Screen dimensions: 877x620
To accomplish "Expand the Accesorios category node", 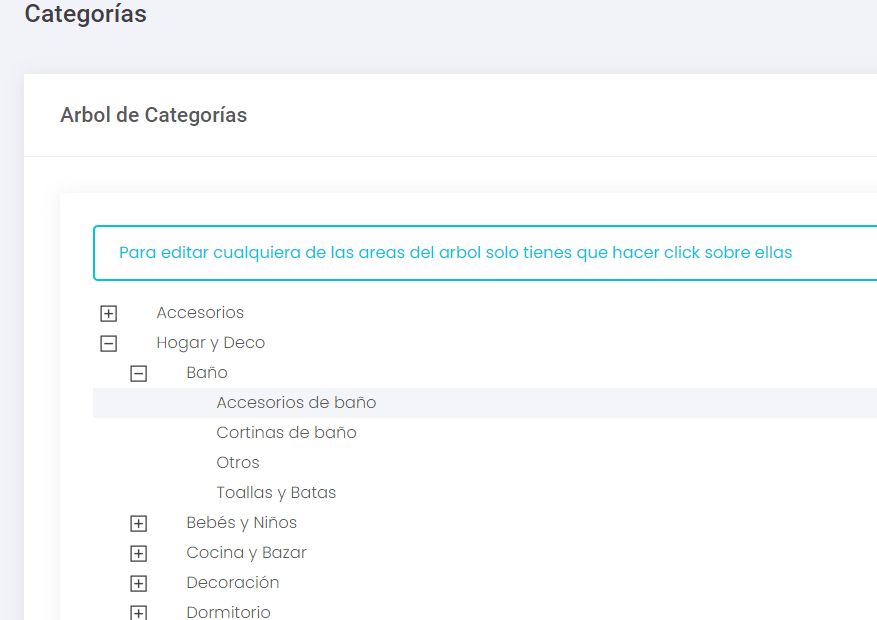I will (109, 314).
